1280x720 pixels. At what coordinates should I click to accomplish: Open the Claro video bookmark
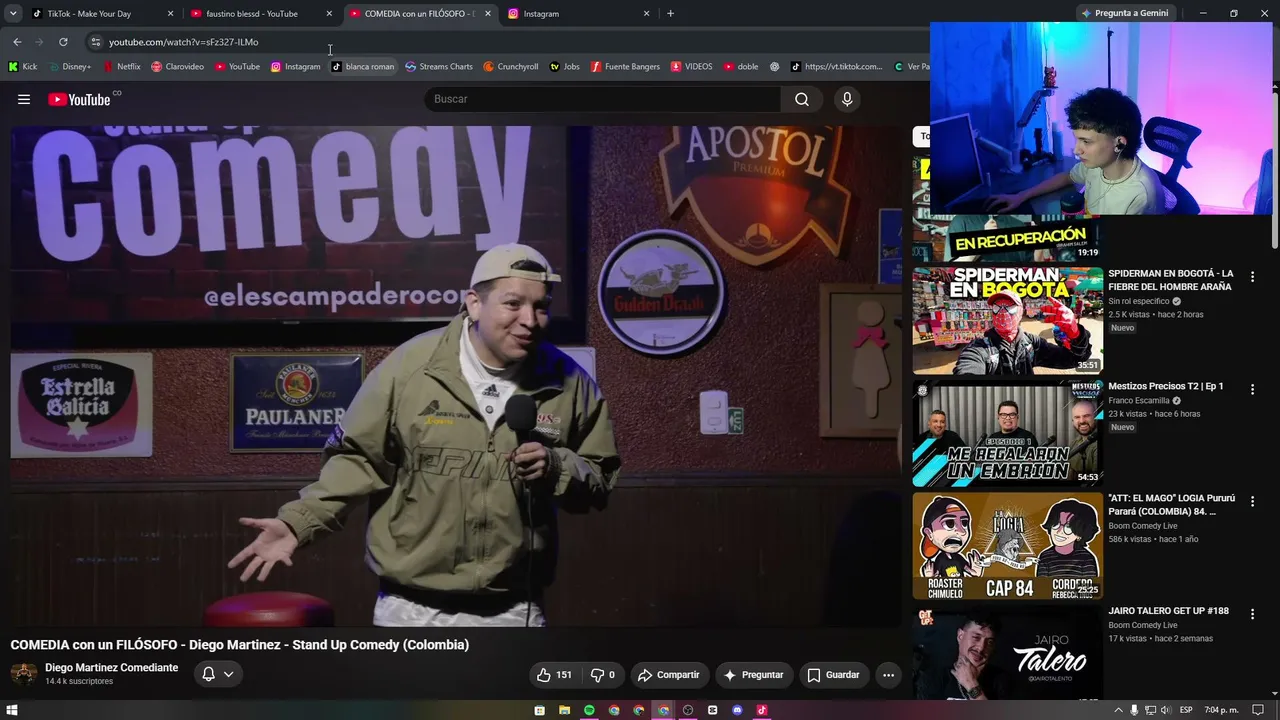178,67
